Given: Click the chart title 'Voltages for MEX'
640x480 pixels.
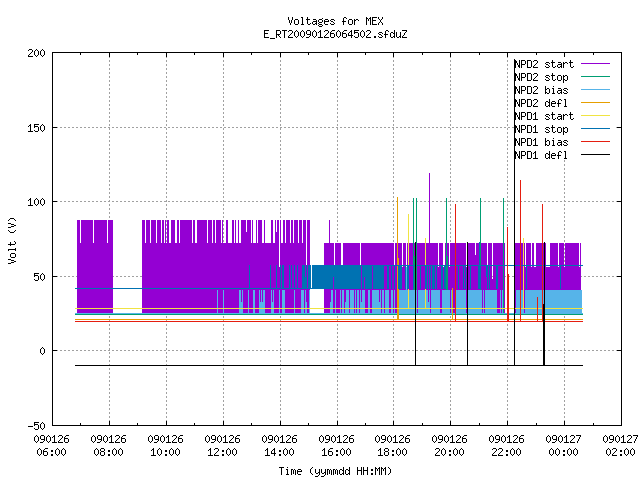Looking at the screenshot, I should pyautogui.click(x=335, y=21).
